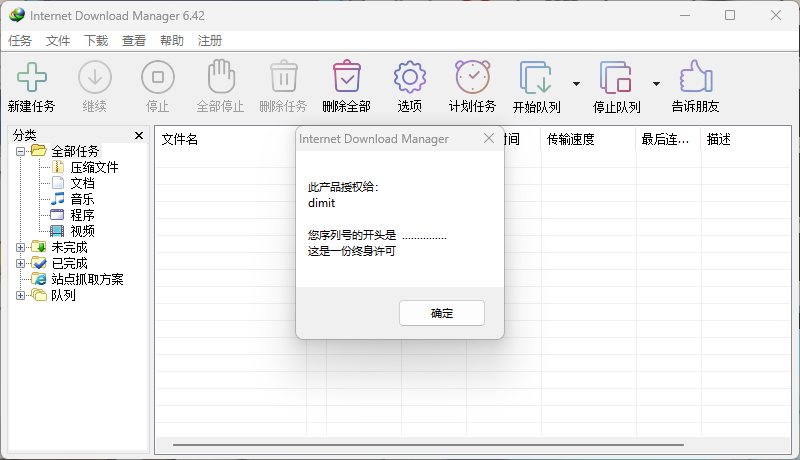Click the 已完成 checkmark folder icon

click(39, 263)
